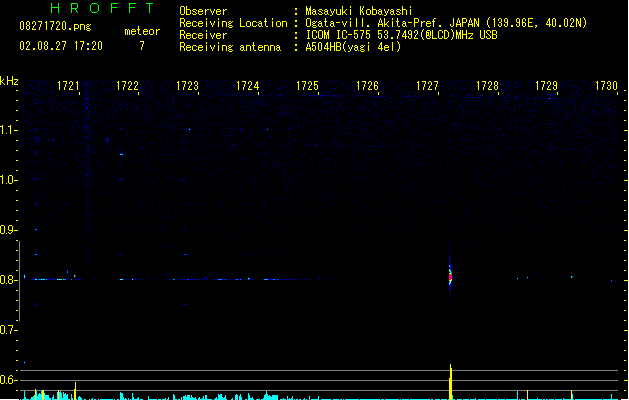Viewport: 629px width, 400px height.
Task: Click the 1722 time axis label
Action: pos(127,86)
